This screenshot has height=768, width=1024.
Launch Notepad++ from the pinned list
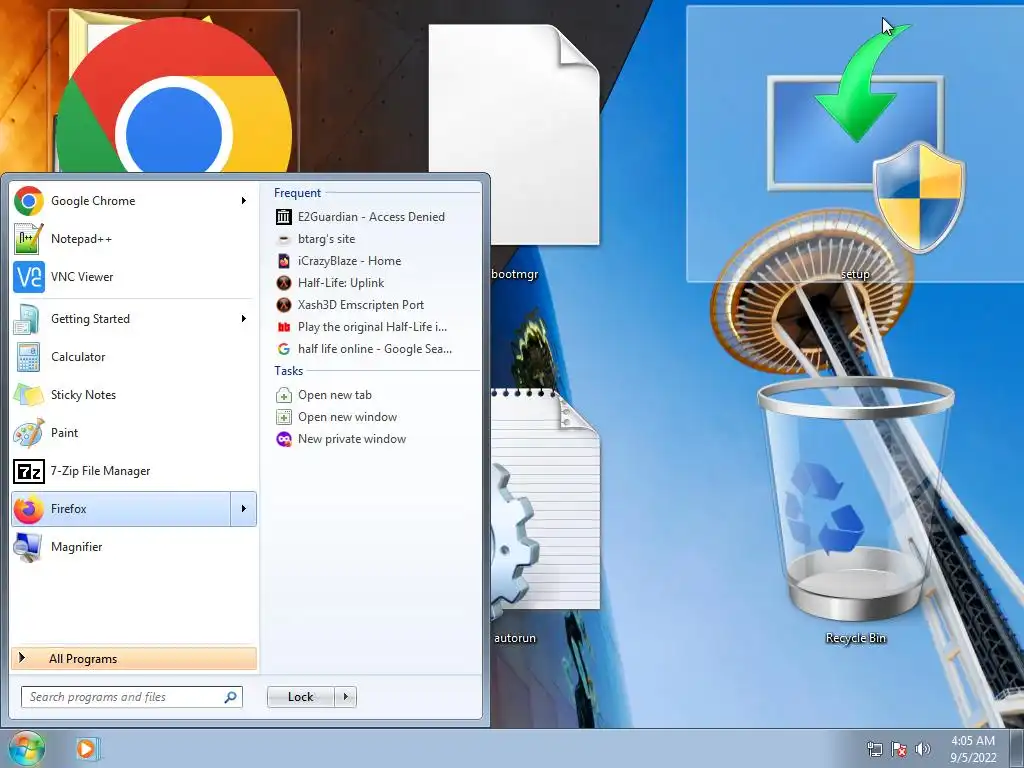[x=134, y=239]
